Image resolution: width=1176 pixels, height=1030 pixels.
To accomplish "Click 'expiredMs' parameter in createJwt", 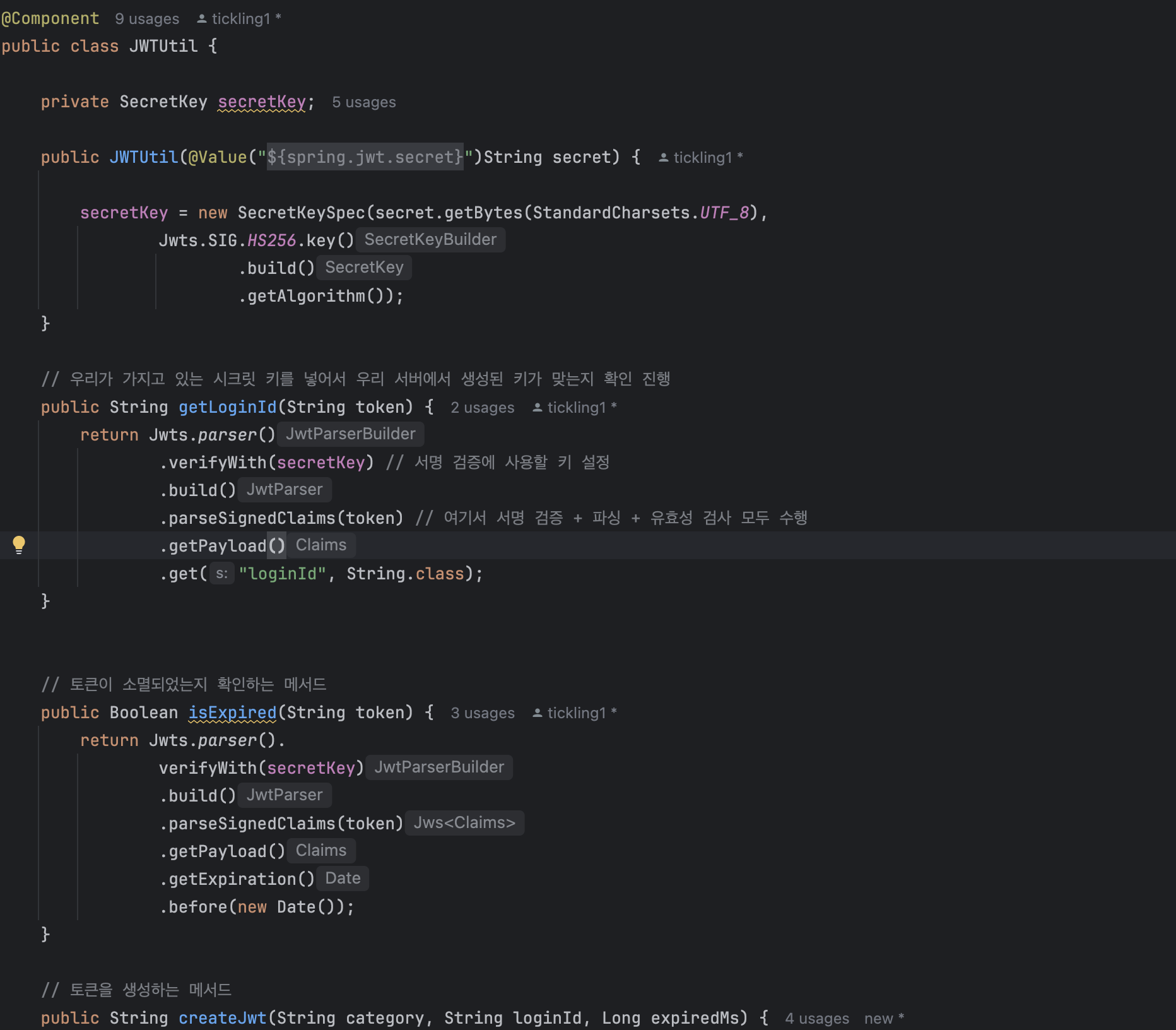I will pos(695,1019).
